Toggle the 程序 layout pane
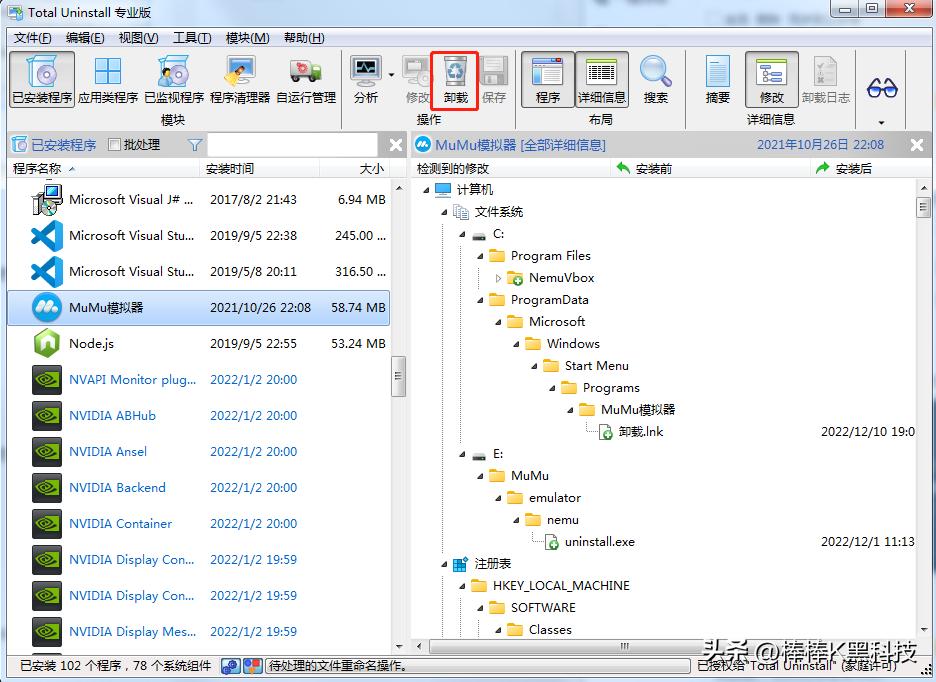The image size is (936, 682). (547, 79)
